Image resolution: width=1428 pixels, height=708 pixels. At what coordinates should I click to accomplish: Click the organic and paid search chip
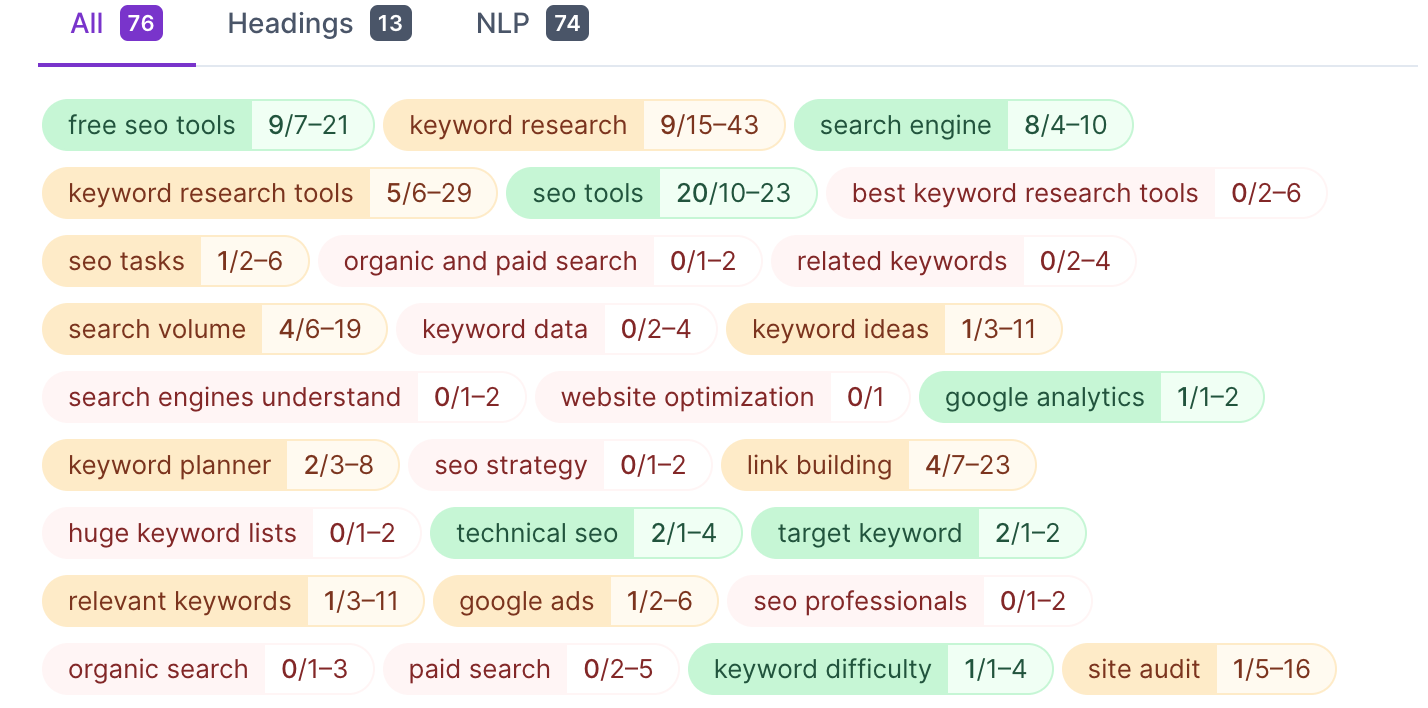[x=540, y=261]
